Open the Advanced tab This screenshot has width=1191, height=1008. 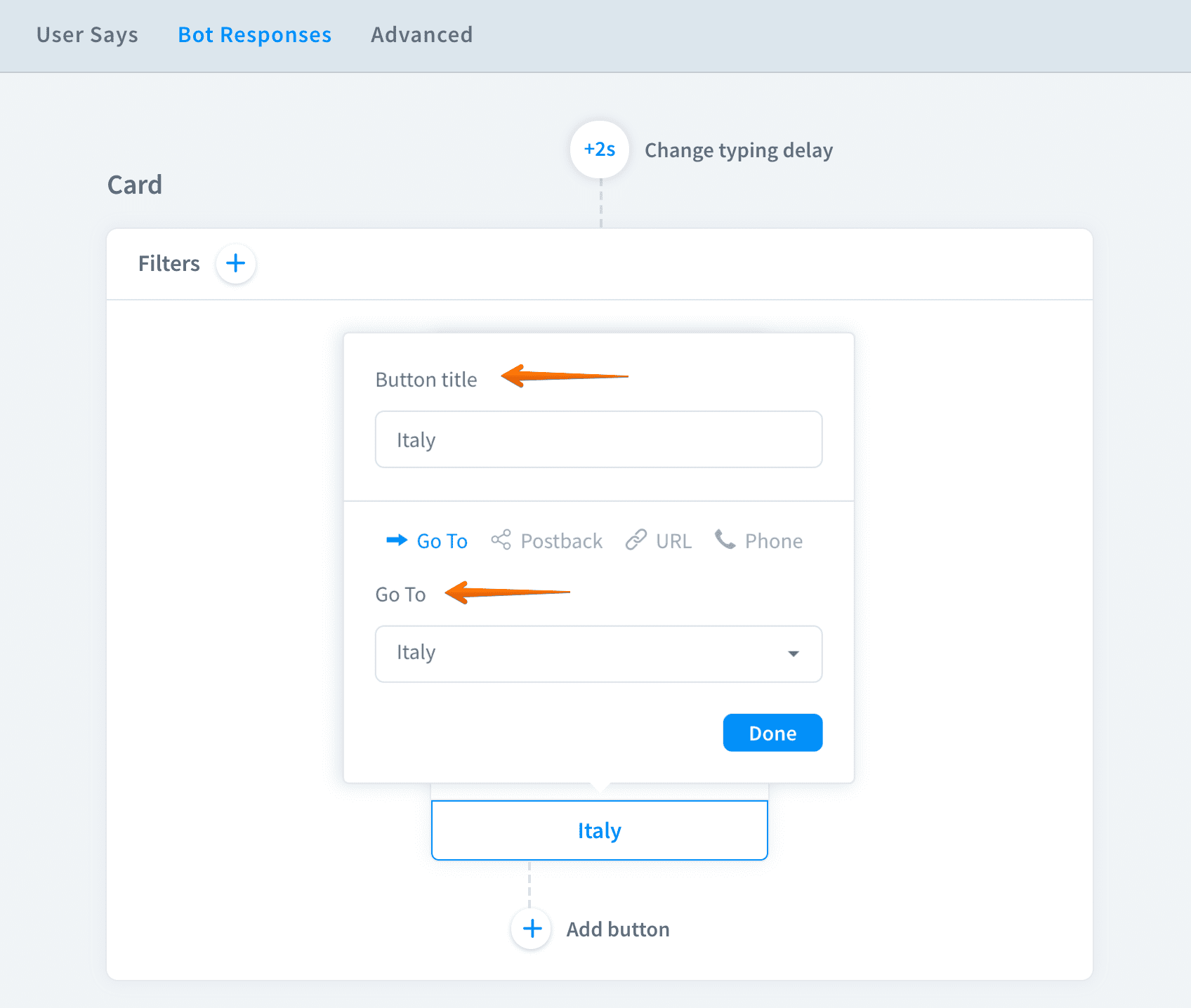click(421, 35)
